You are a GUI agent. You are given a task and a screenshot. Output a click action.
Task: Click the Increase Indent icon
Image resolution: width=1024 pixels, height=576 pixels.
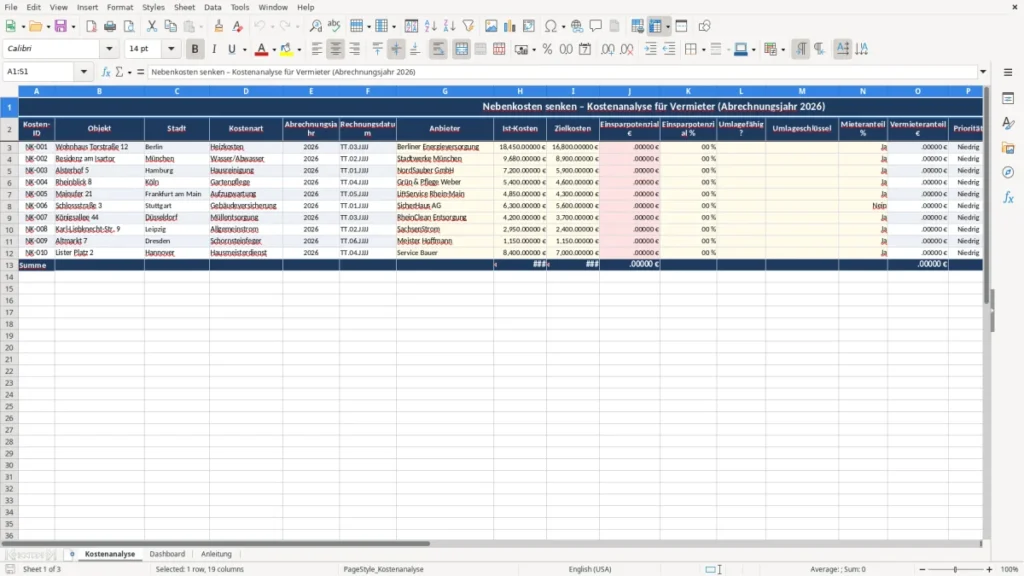(x=650, y=49)
